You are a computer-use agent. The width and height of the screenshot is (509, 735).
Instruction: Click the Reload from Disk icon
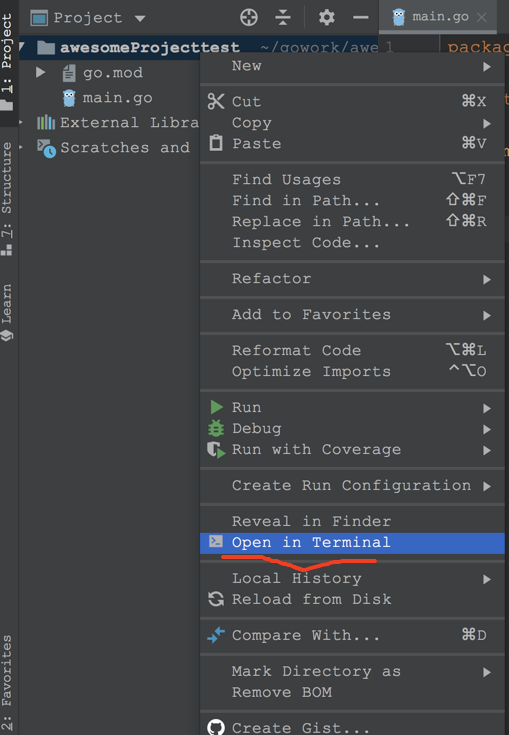tap(216, 599)
